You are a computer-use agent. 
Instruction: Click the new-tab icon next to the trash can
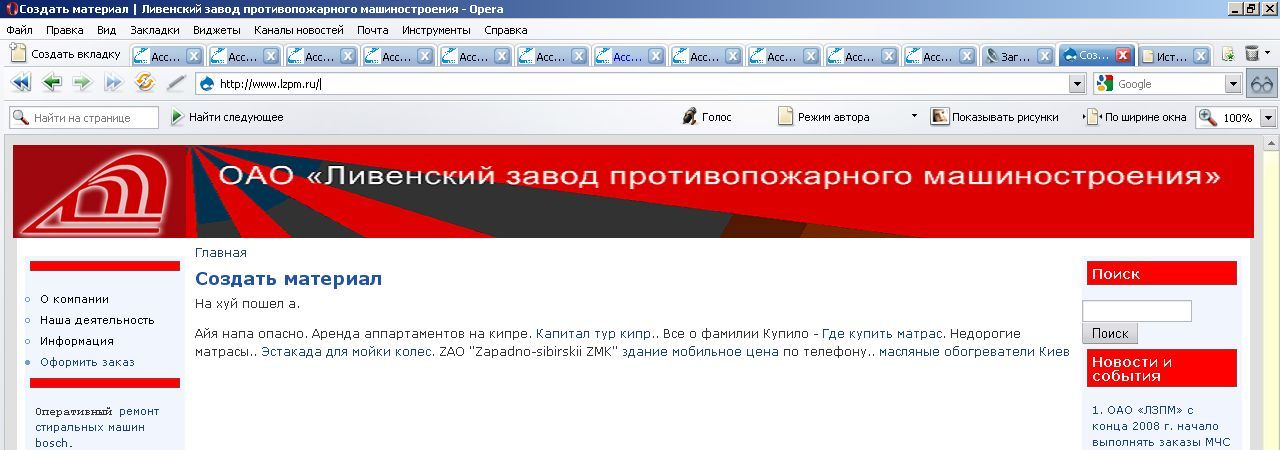tap(1228, 55)
